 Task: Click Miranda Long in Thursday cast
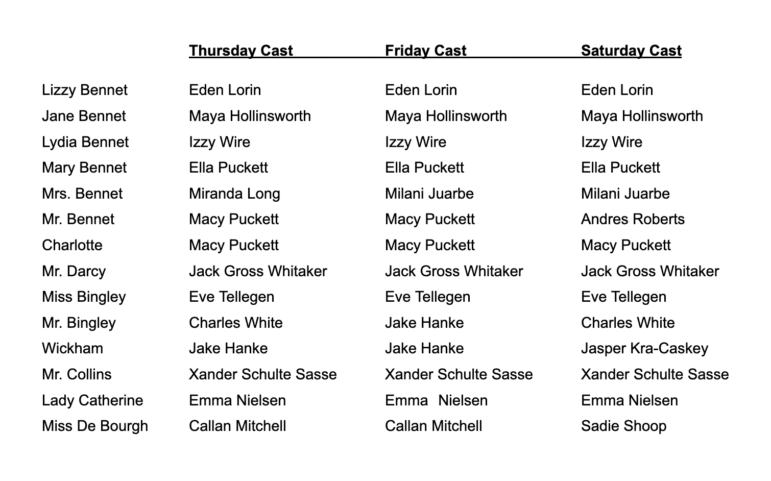[234, 194]
